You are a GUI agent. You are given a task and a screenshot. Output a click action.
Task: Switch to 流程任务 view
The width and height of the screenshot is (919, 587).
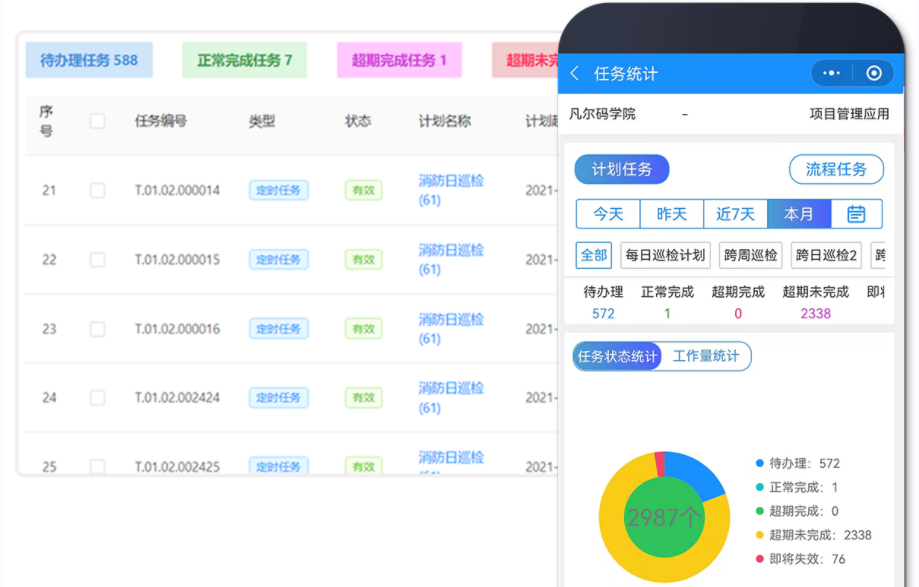836,169
